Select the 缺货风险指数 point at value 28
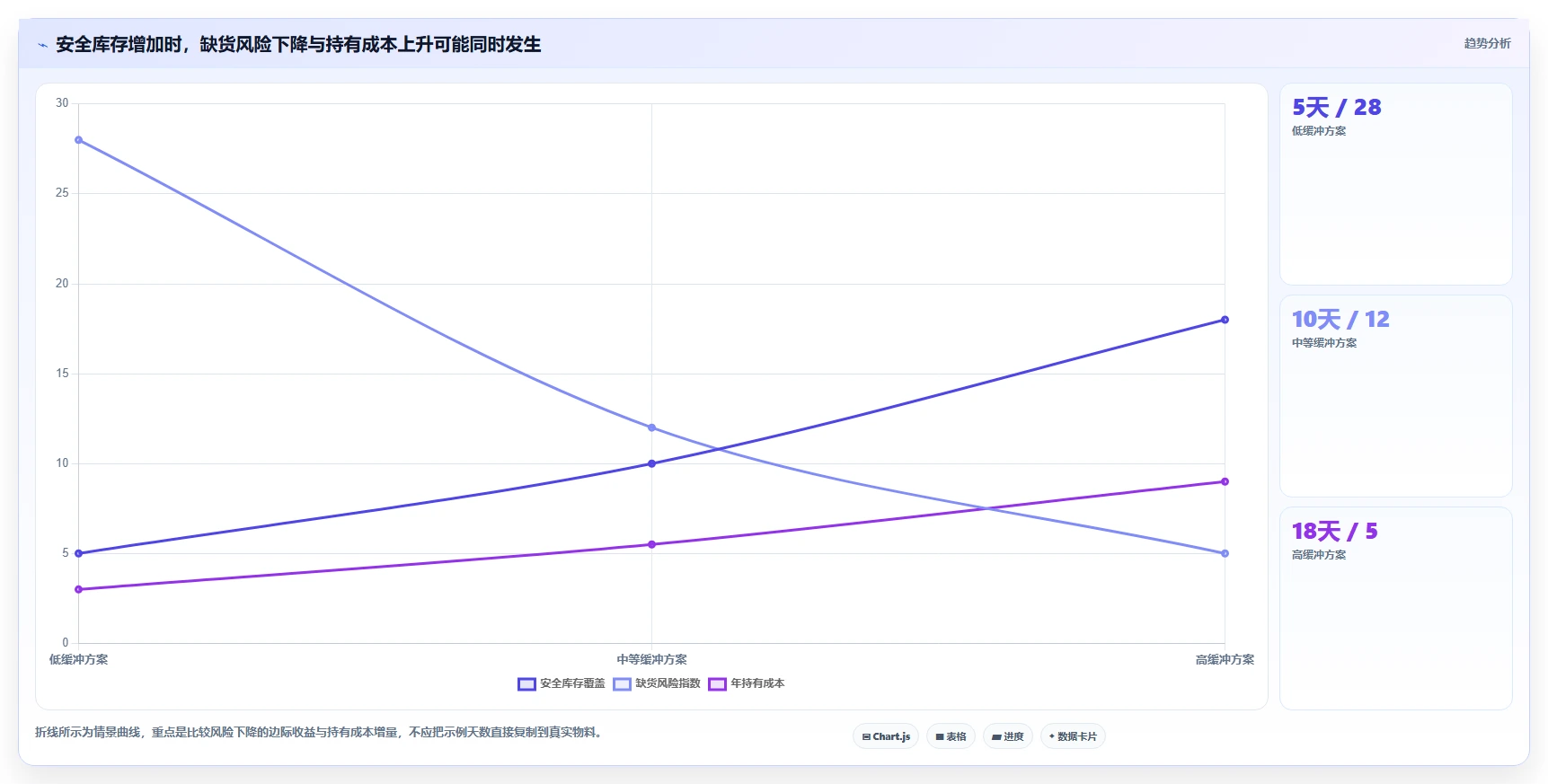Image resolution: width=1548 pixels, height=784 pixels. pos(79,140)
